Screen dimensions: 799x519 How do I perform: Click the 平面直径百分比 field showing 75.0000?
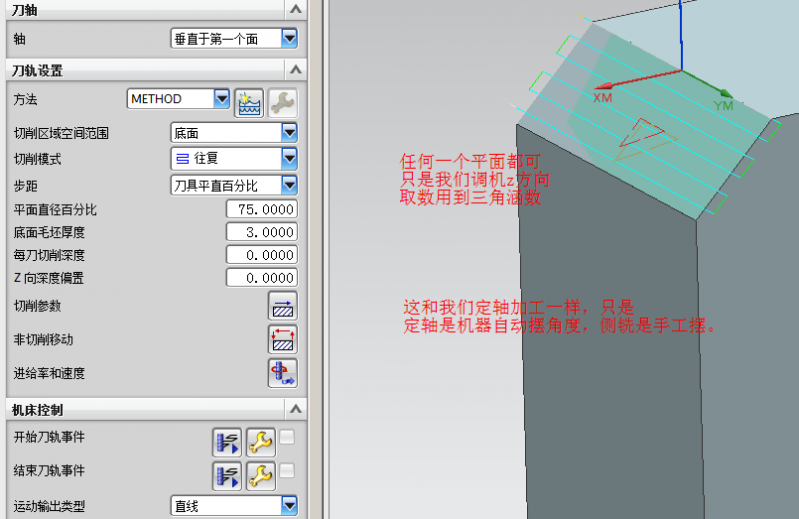pyautogui.click(x=262, y=210)
